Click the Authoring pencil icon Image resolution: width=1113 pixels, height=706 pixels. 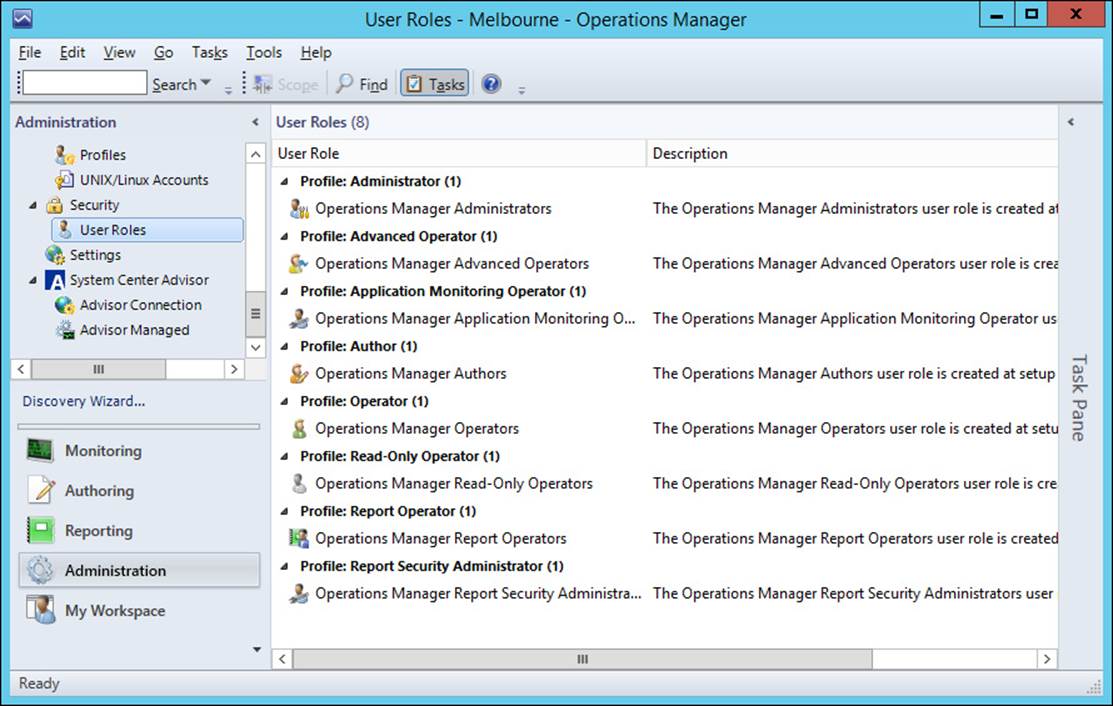pyautogui.click(x=41, y=490)
